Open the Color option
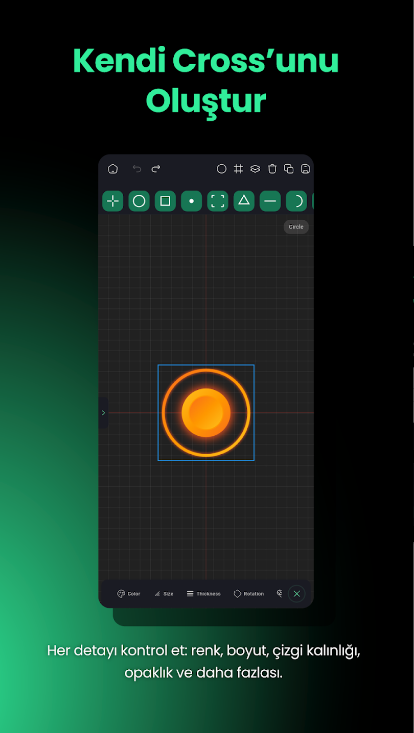Viewport: 414px width, 733px height. tap(128, 594)
